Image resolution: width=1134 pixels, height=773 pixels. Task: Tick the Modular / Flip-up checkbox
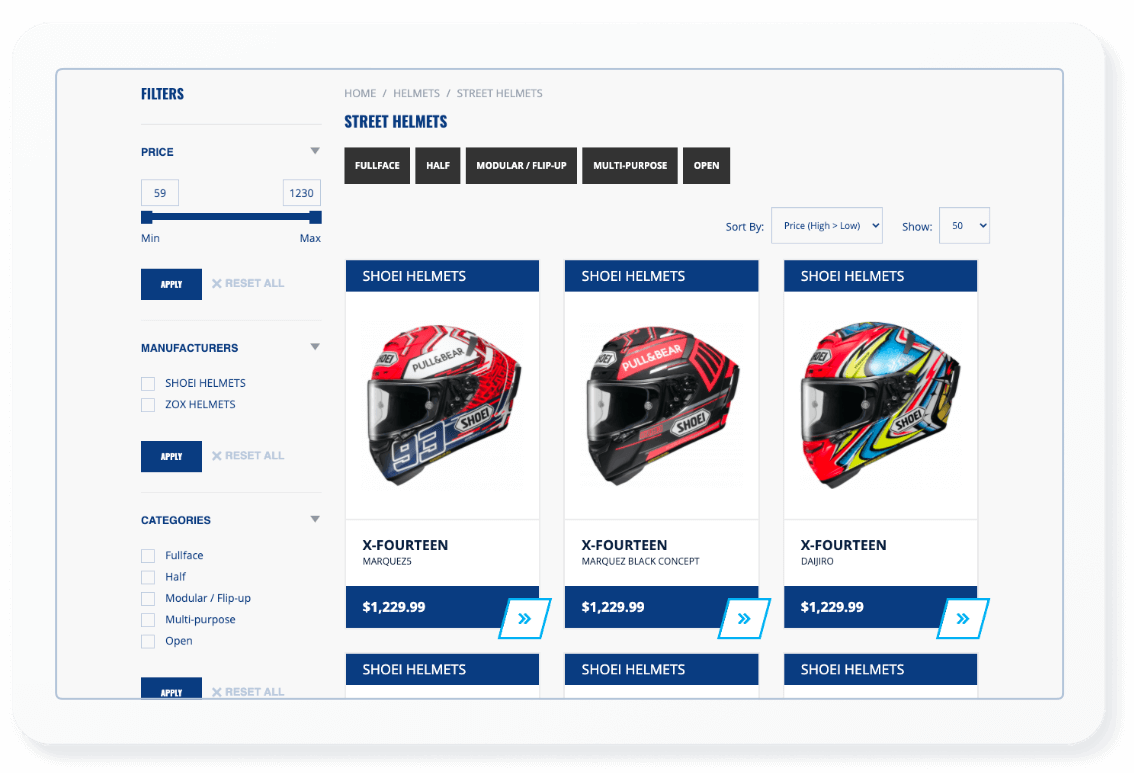pyautogui.click(x=148, y=599)
